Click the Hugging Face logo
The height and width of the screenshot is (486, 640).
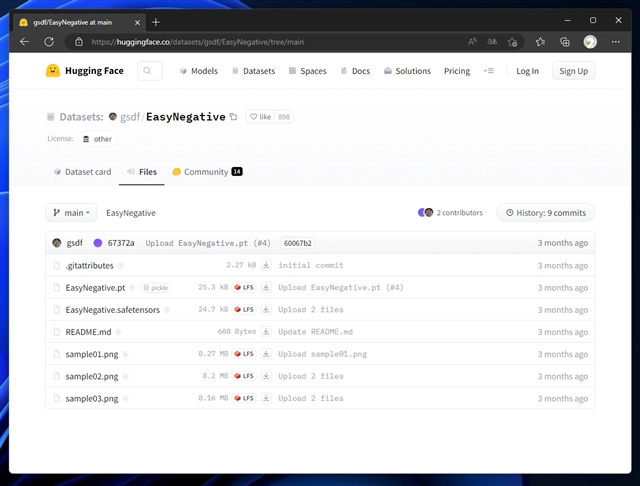[x=84, y=71]
